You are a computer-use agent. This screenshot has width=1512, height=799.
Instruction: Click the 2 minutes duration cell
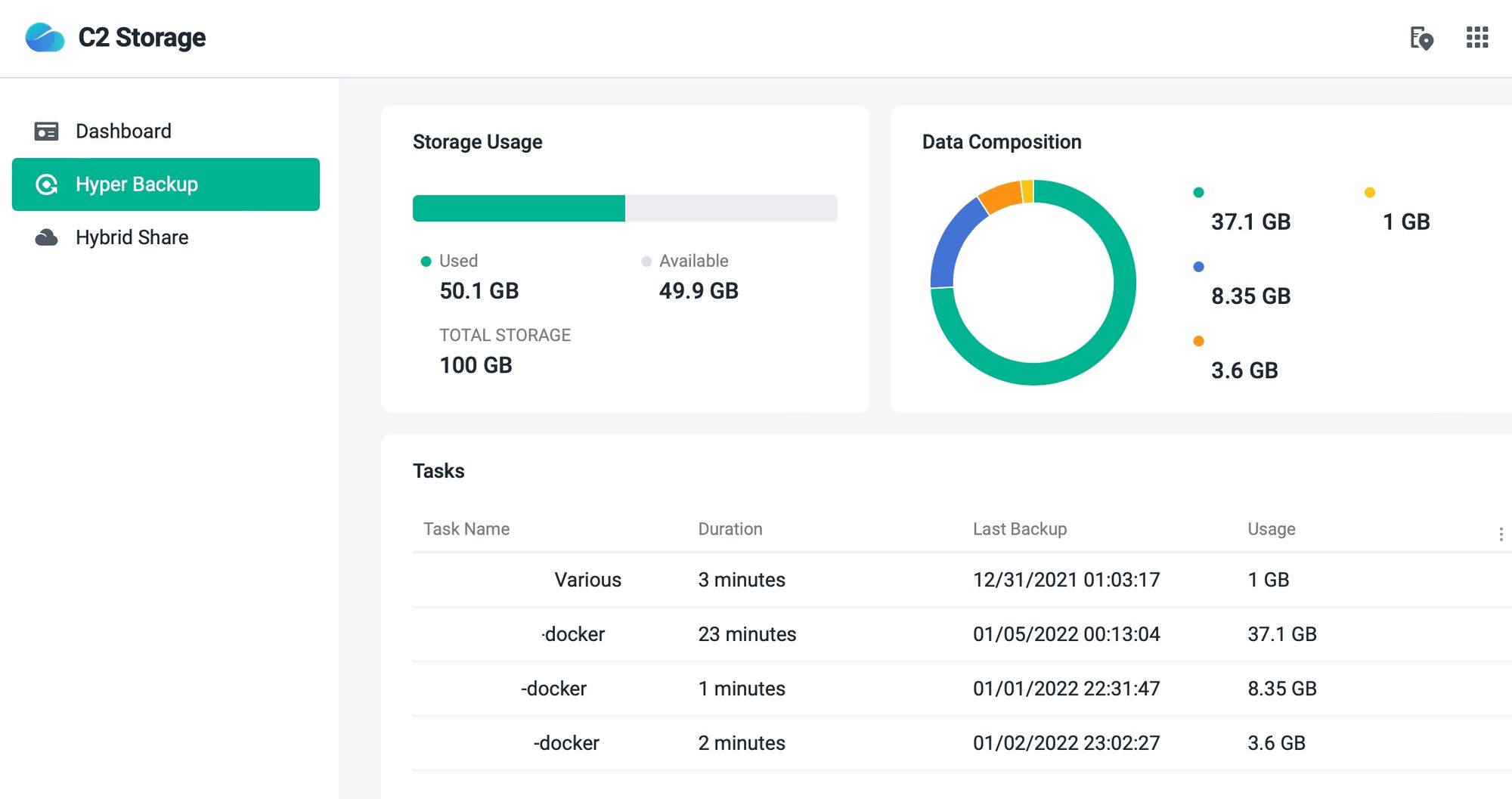[742, 743]
